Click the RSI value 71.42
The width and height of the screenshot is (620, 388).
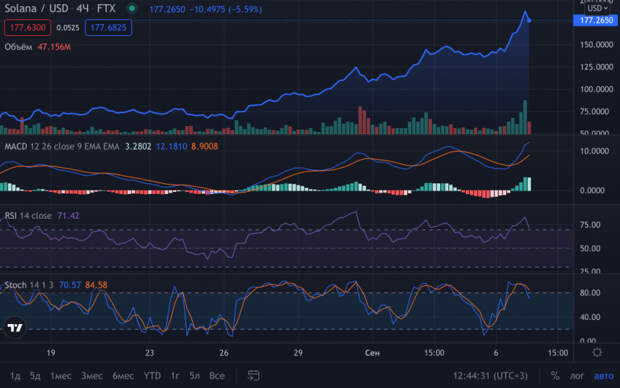68,216
